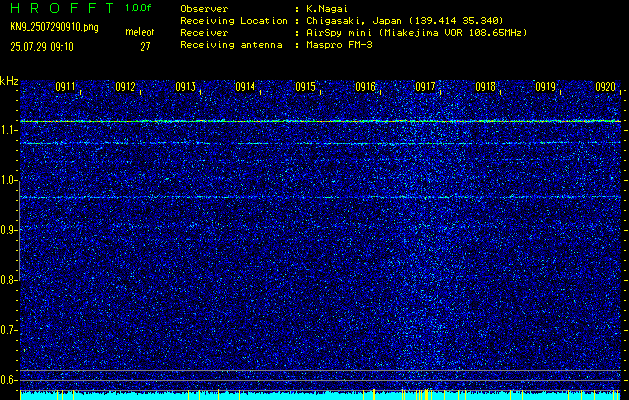This screenshot has height=400, width=629.
Task: Click the 0.8 frequency axis label
Action: [7, 280]
